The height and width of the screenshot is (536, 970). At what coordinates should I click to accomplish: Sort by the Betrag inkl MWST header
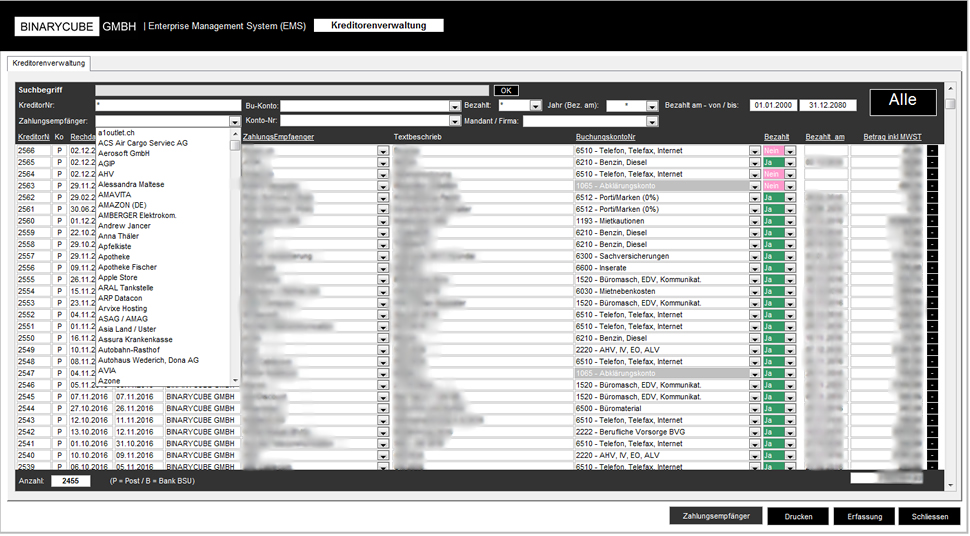[x=893, y=136]
